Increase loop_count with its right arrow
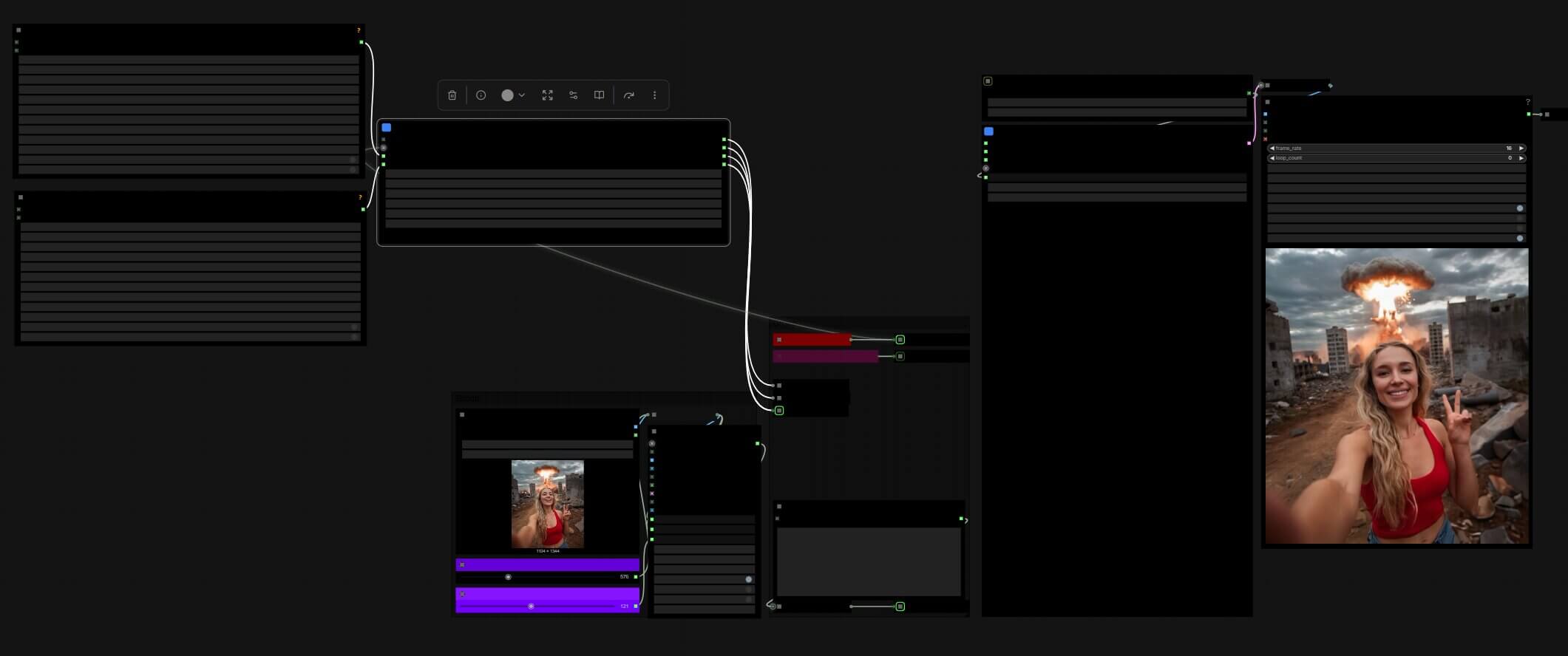The image size is (1568, 656). [x=1521, y=158]
